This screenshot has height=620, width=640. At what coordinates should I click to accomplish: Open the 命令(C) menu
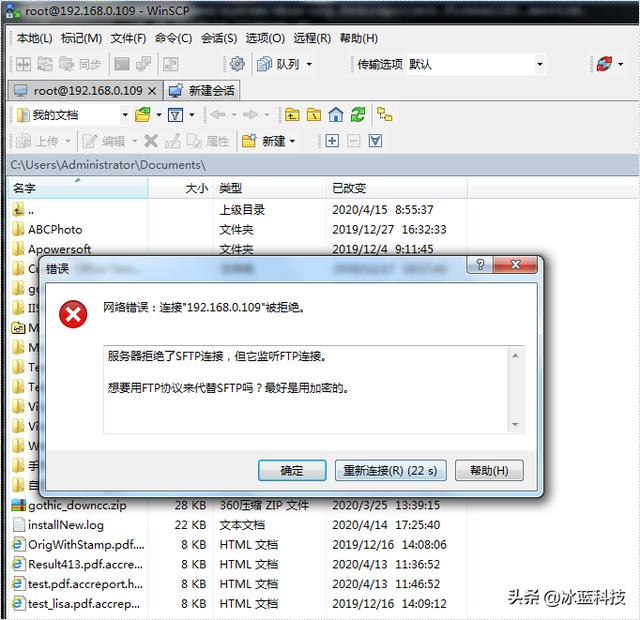(x=173, y=38)
